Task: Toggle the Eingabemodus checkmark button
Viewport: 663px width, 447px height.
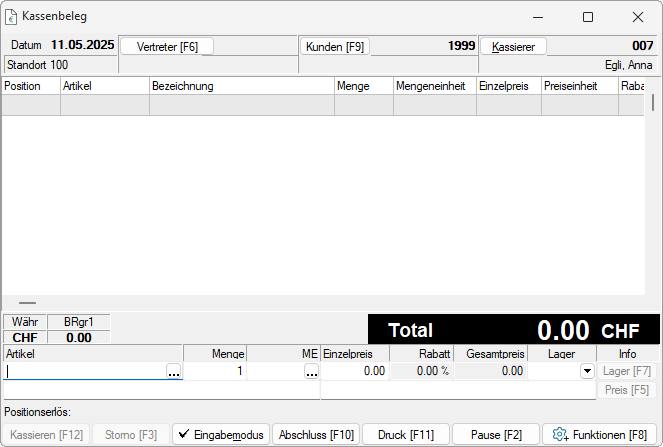Action: click(221, 434)
